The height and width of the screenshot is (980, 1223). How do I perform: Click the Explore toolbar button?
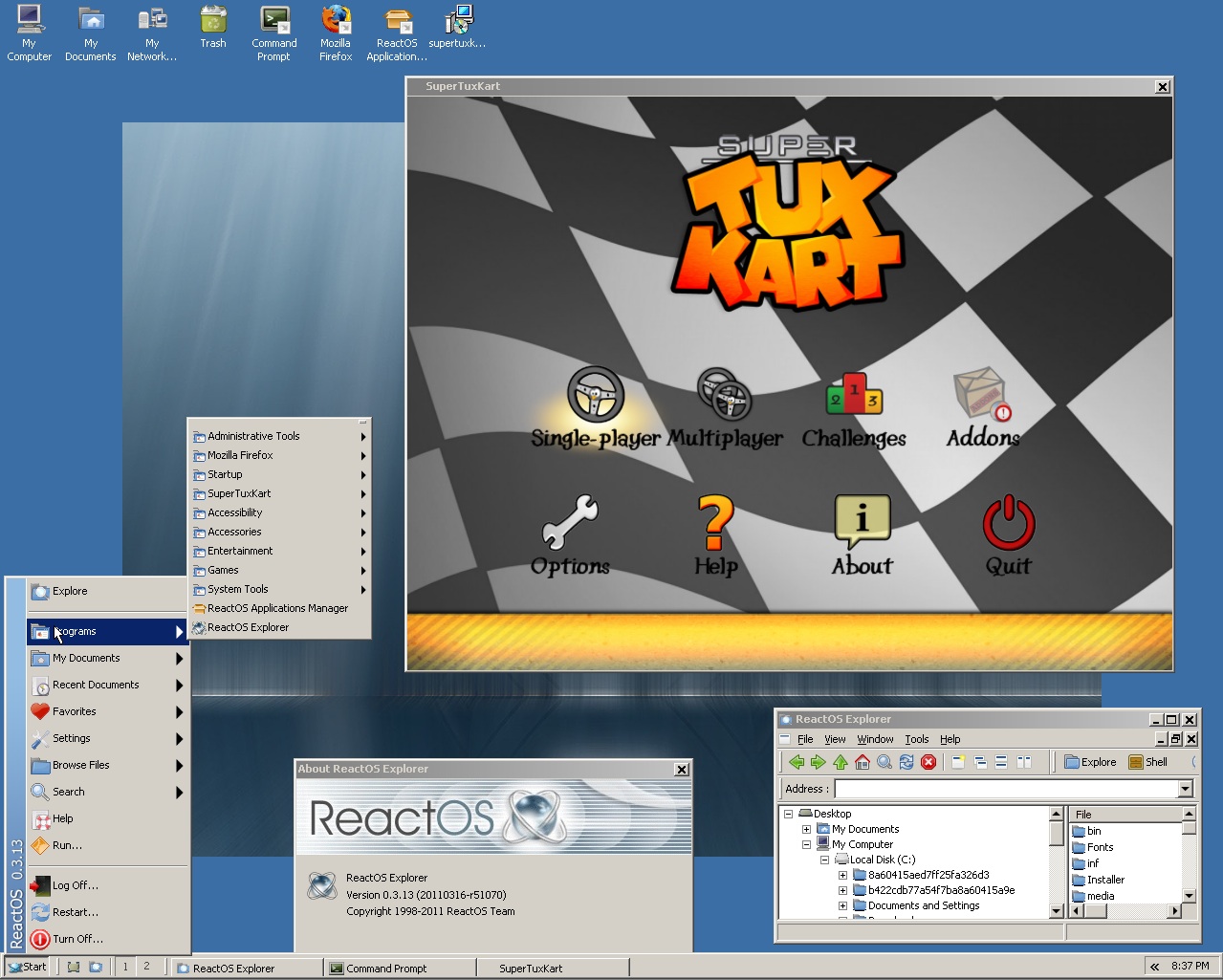point(1090,762)
